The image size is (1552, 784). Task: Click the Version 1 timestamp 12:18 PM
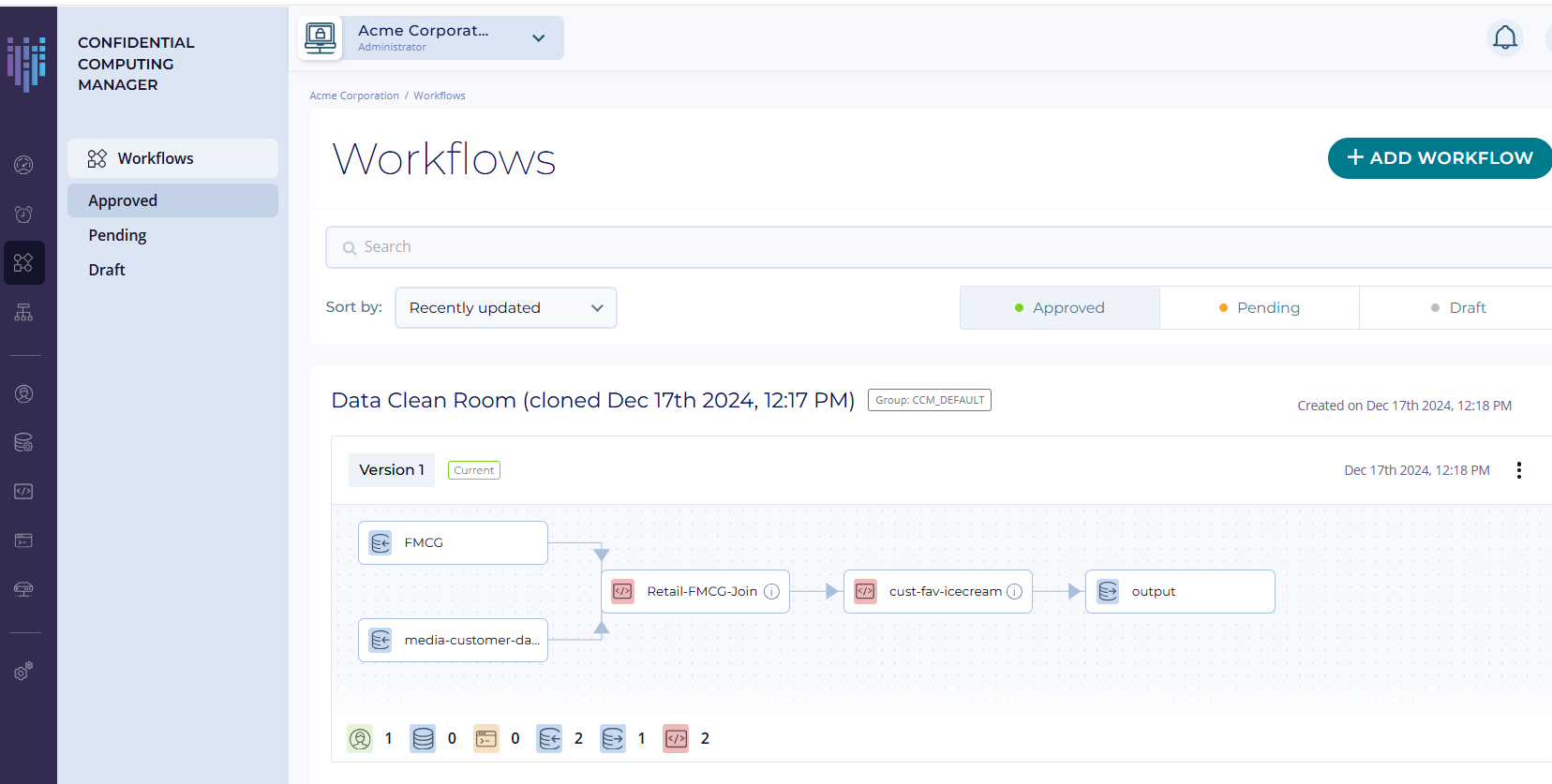(1417, 470)
